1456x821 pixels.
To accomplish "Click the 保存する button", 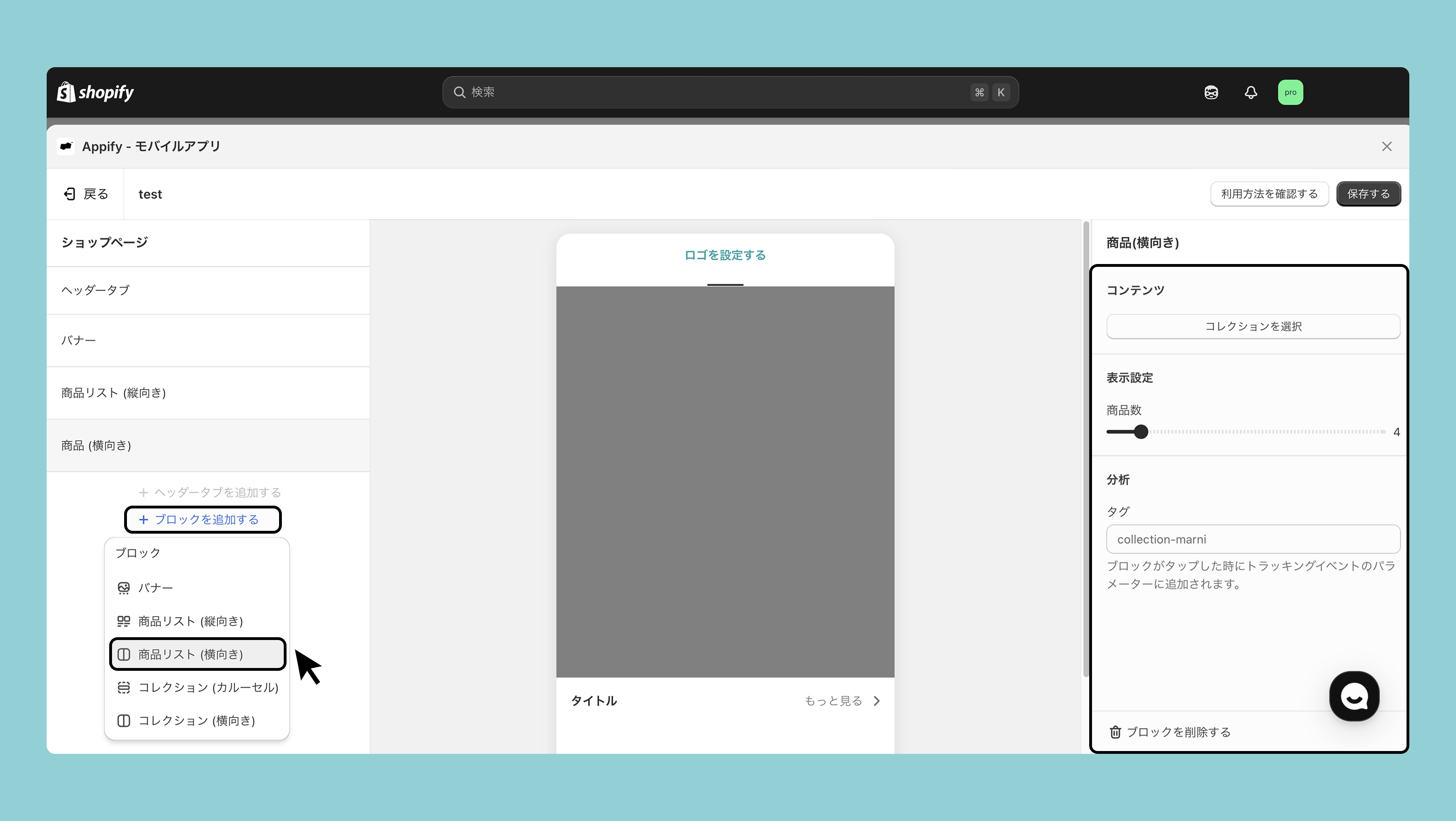I will [1368, 194].
